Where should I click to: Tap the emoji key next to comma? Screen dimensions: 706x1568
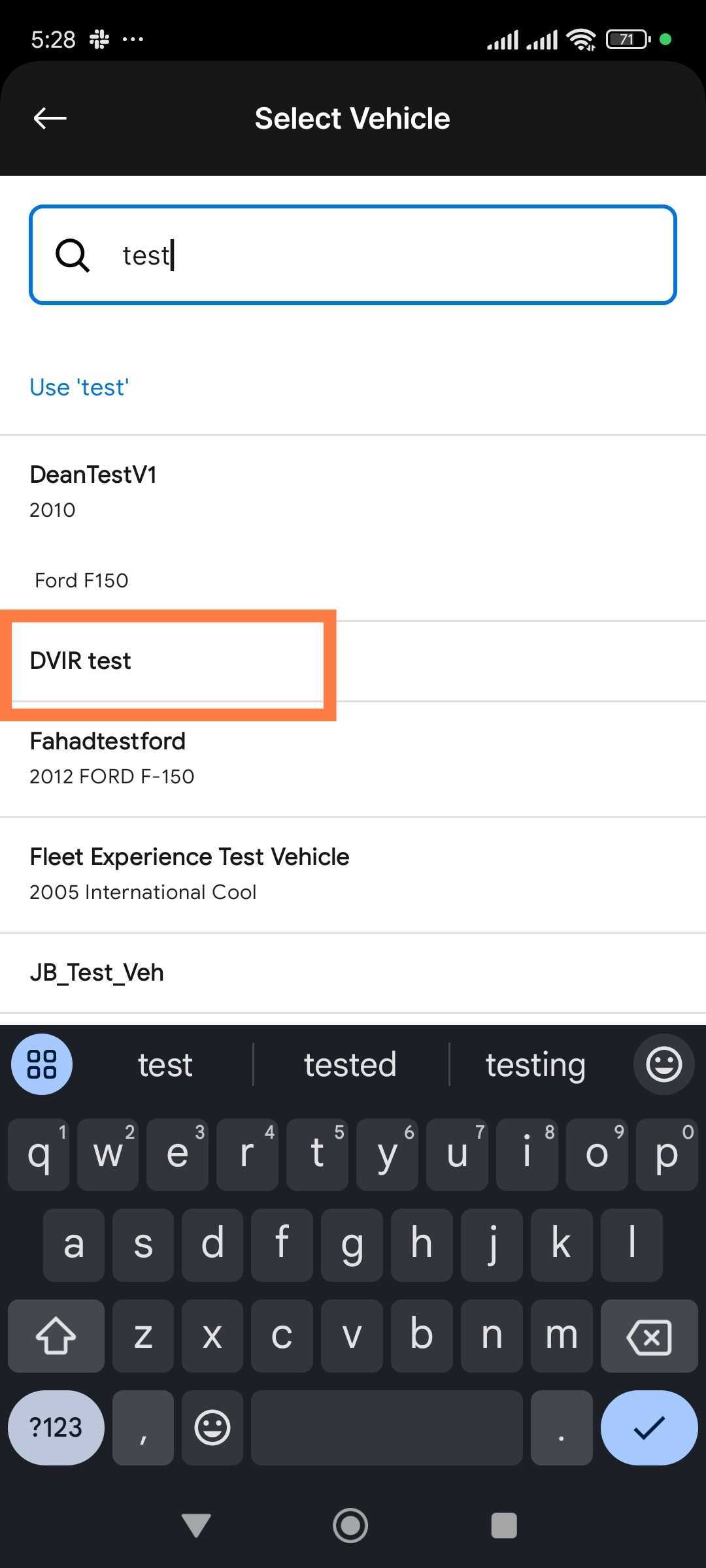(x=212, y=1428)
